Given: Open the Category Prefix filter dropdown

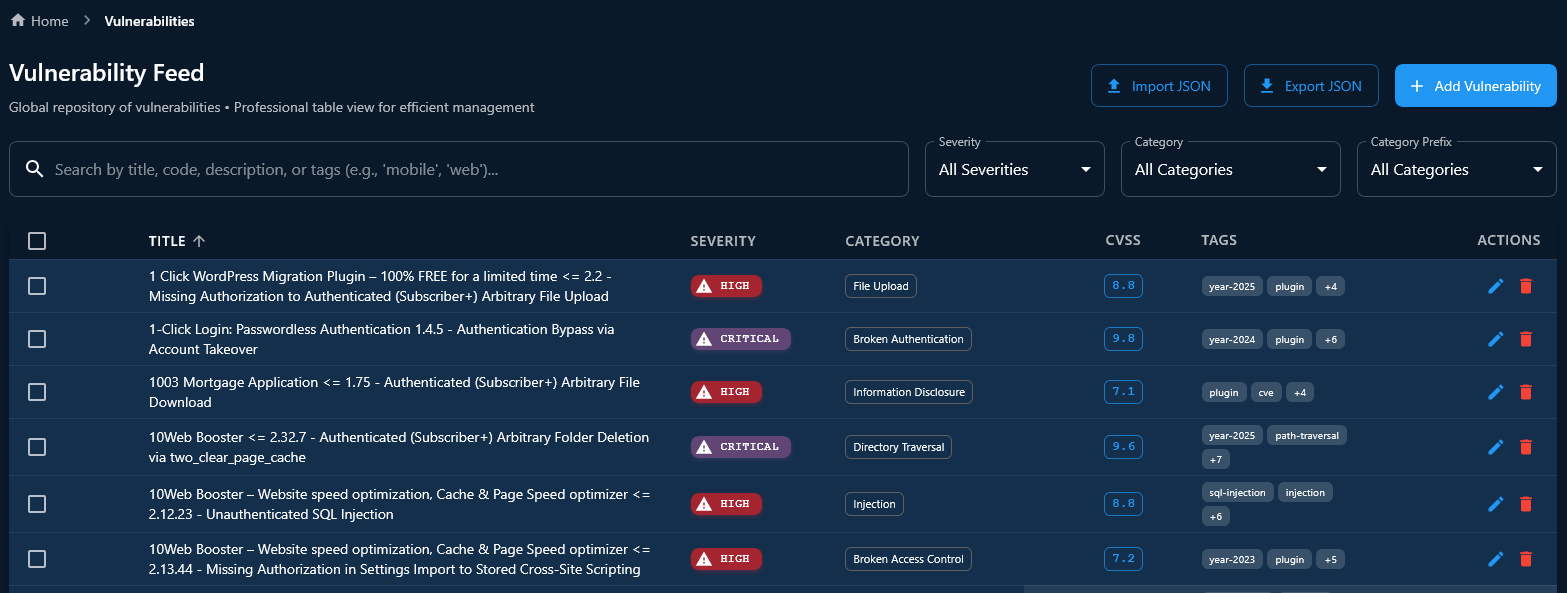Looking at the screenshot, I should pyautogui.click(x=1457, y=169).
